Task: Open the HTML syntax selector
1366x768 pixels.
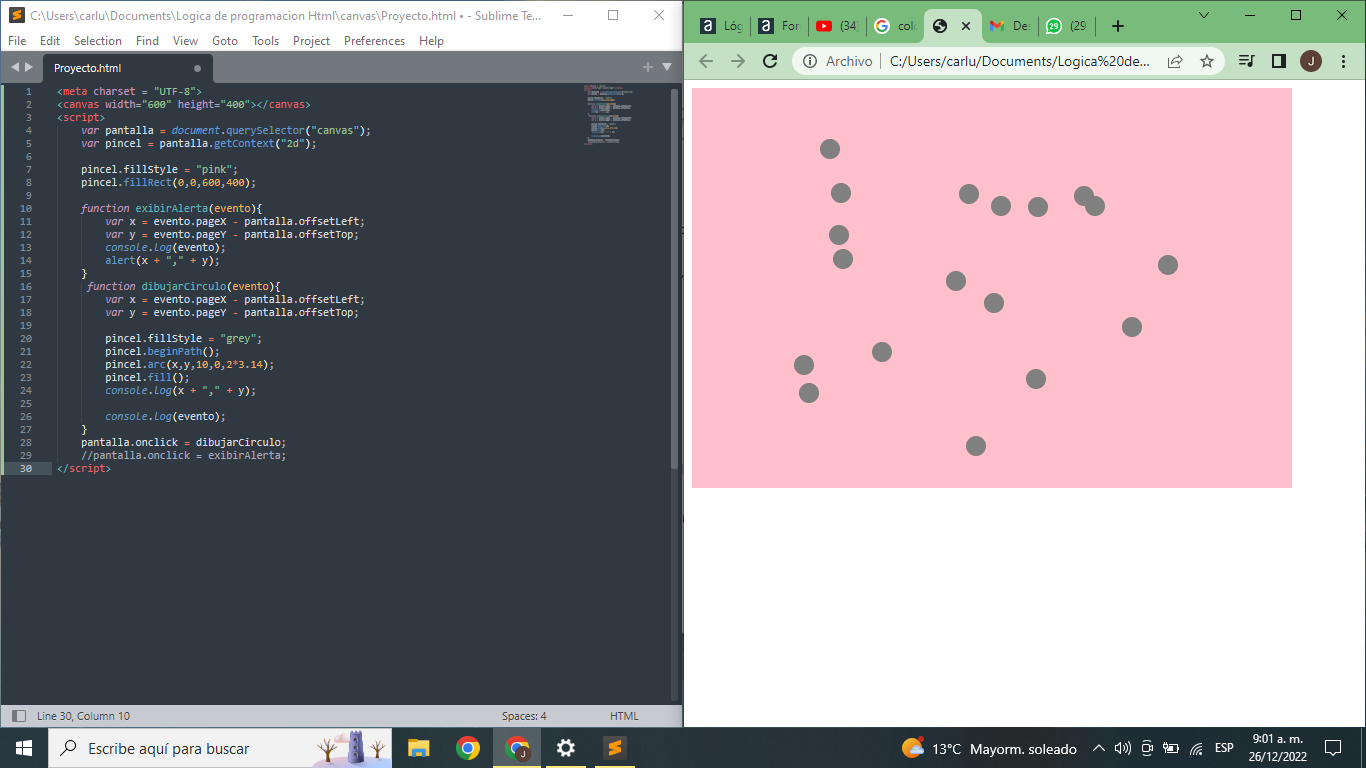Action: 624,716
